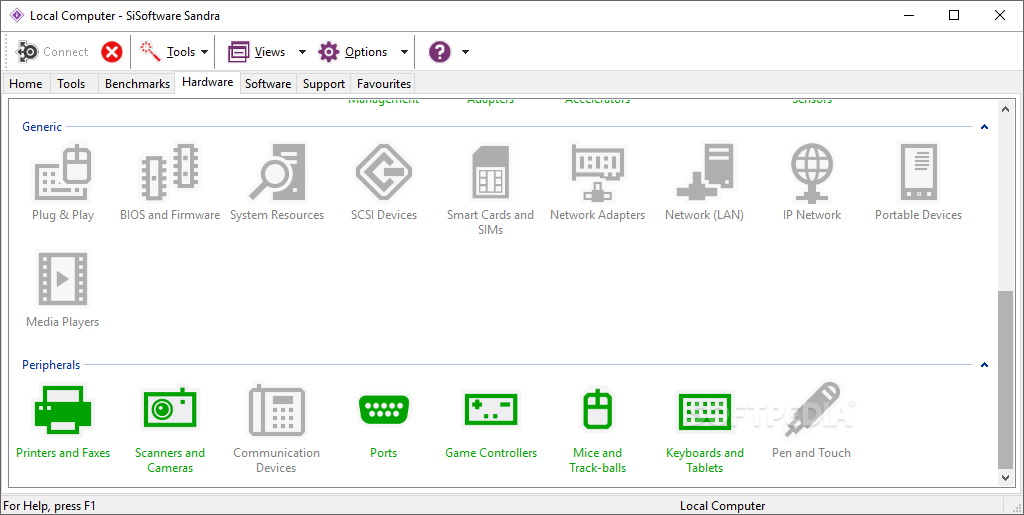
Task: Open the Plug & Play module
Action: point(63,183)
